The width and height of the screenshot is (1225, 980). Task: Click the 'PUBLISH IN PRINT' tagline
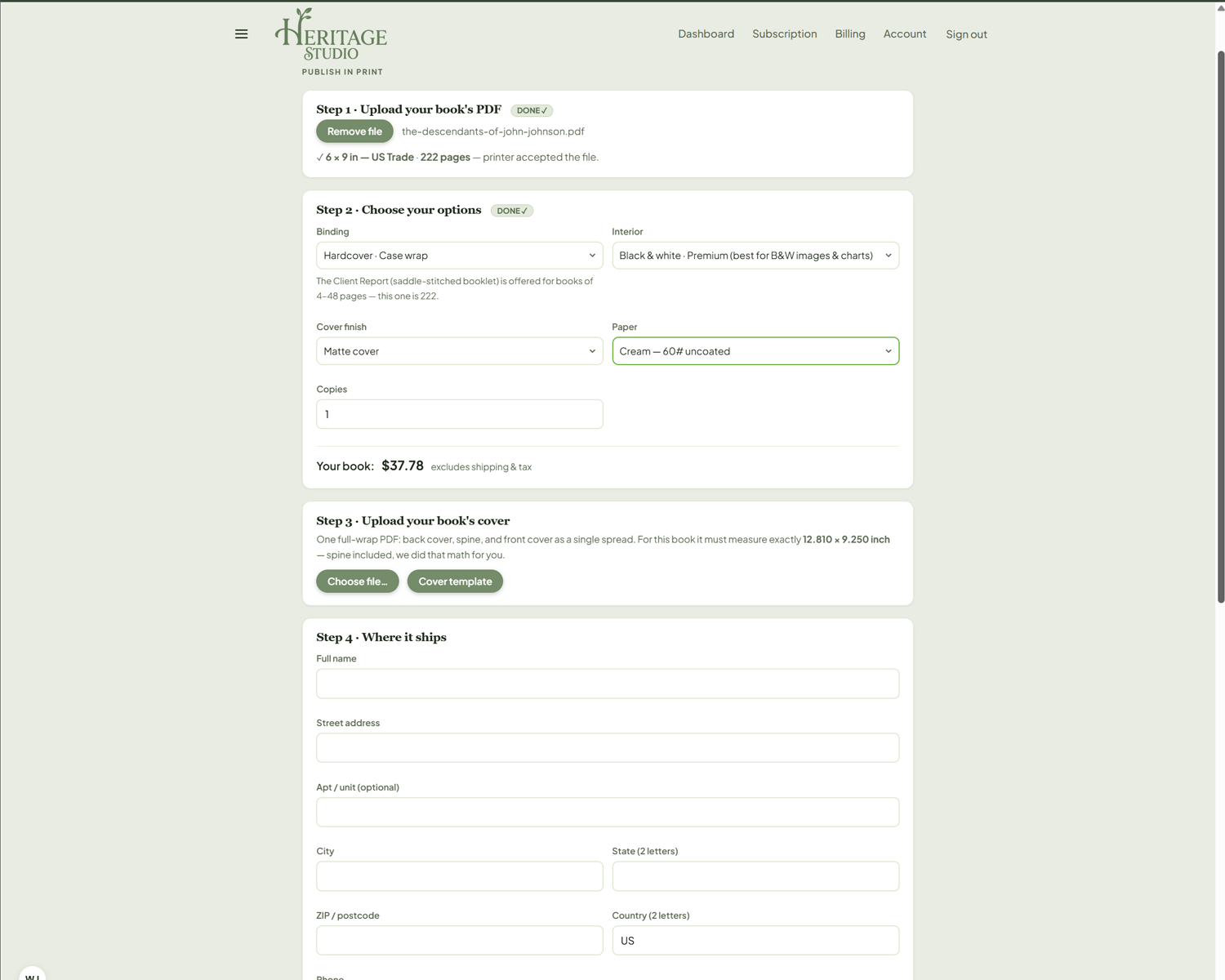coord(342,72)
